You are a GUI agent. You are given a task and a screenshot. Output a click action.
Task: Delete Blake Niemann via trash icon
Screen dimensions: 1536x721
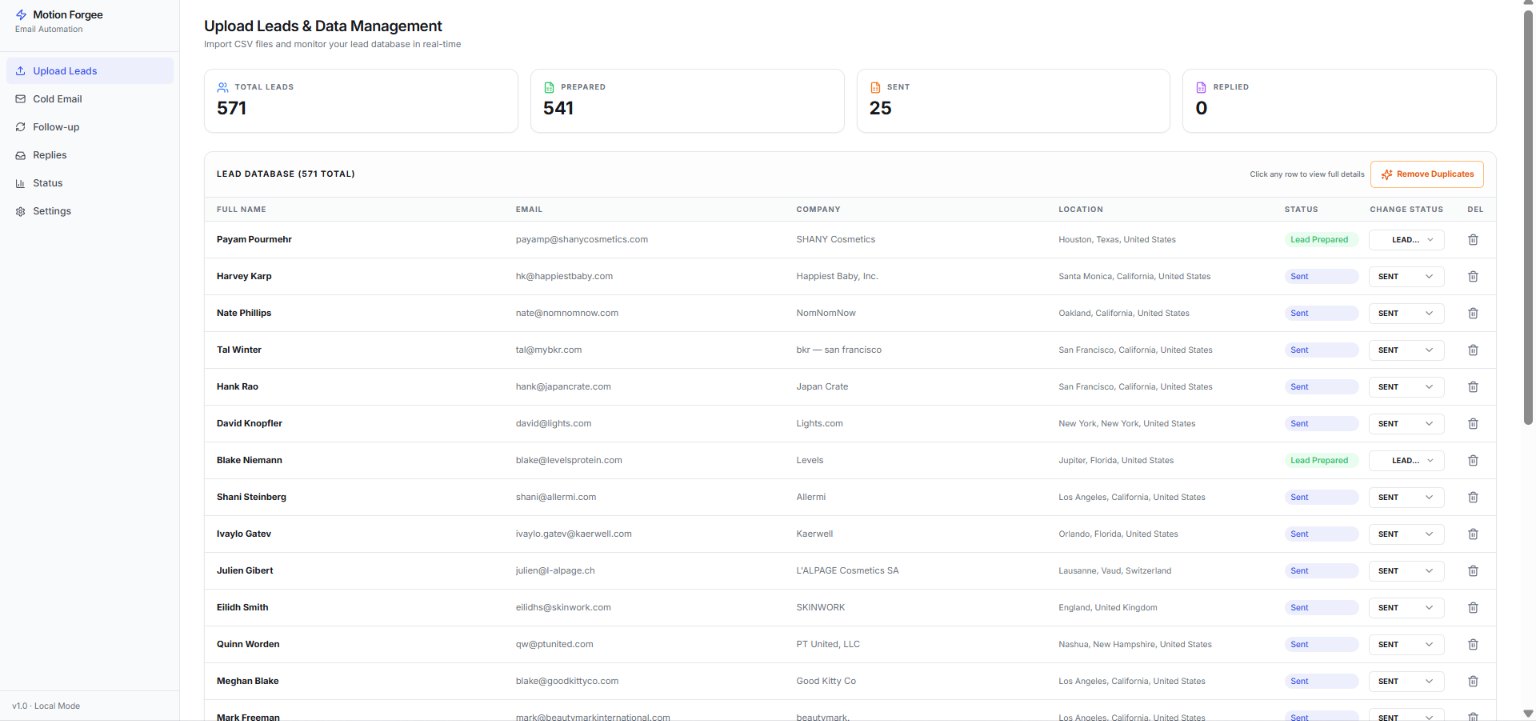(1472, 460)
